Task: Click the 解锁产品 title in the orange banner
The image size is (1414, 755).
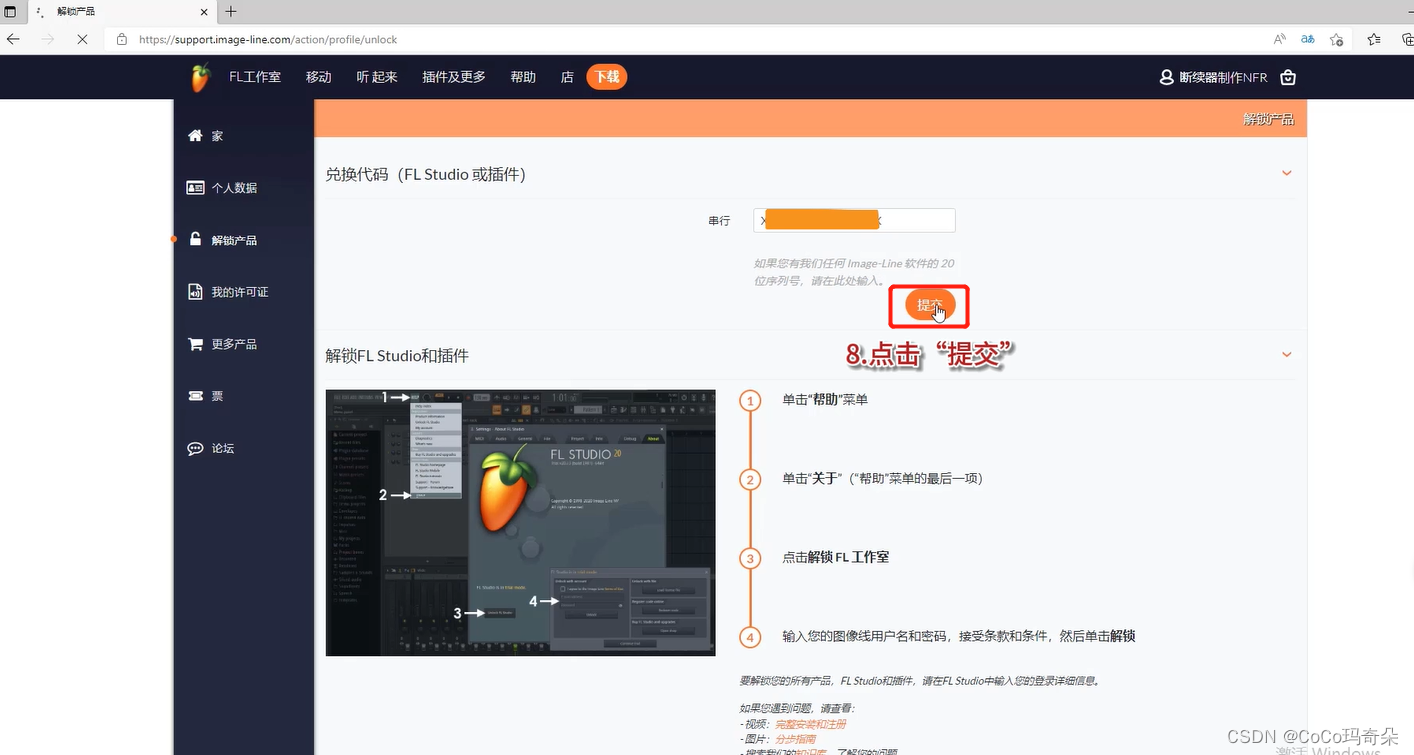Action: pos(1268,119)
